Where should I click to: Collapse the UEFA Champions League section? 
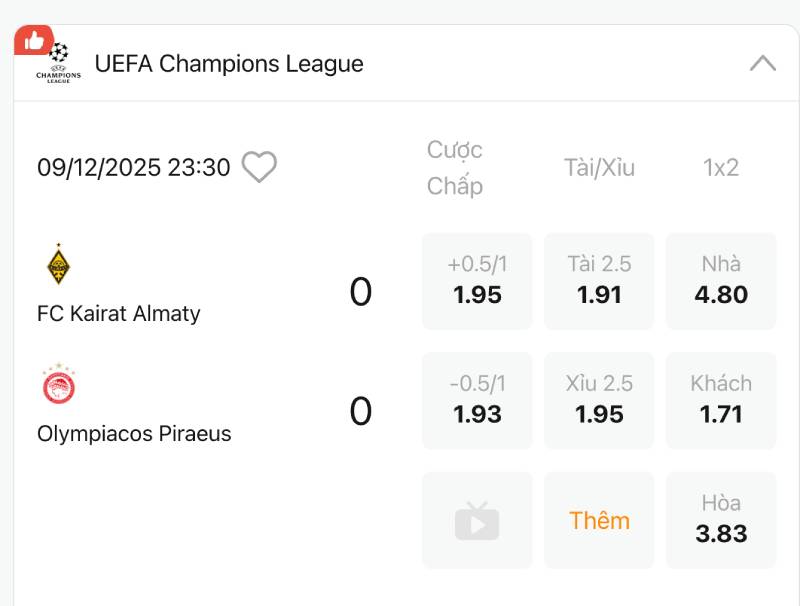pyautogui.click(x=762, y=64)
